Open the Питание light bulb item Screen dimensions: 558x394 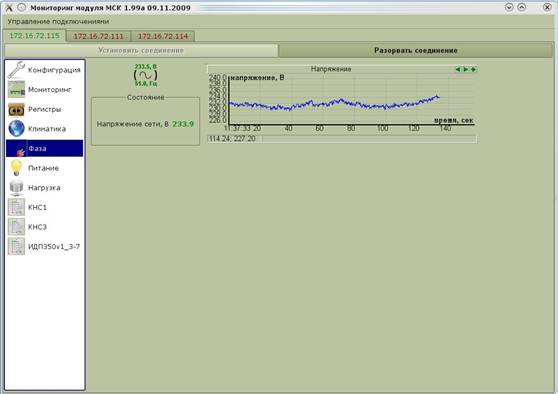coord(44,168)
